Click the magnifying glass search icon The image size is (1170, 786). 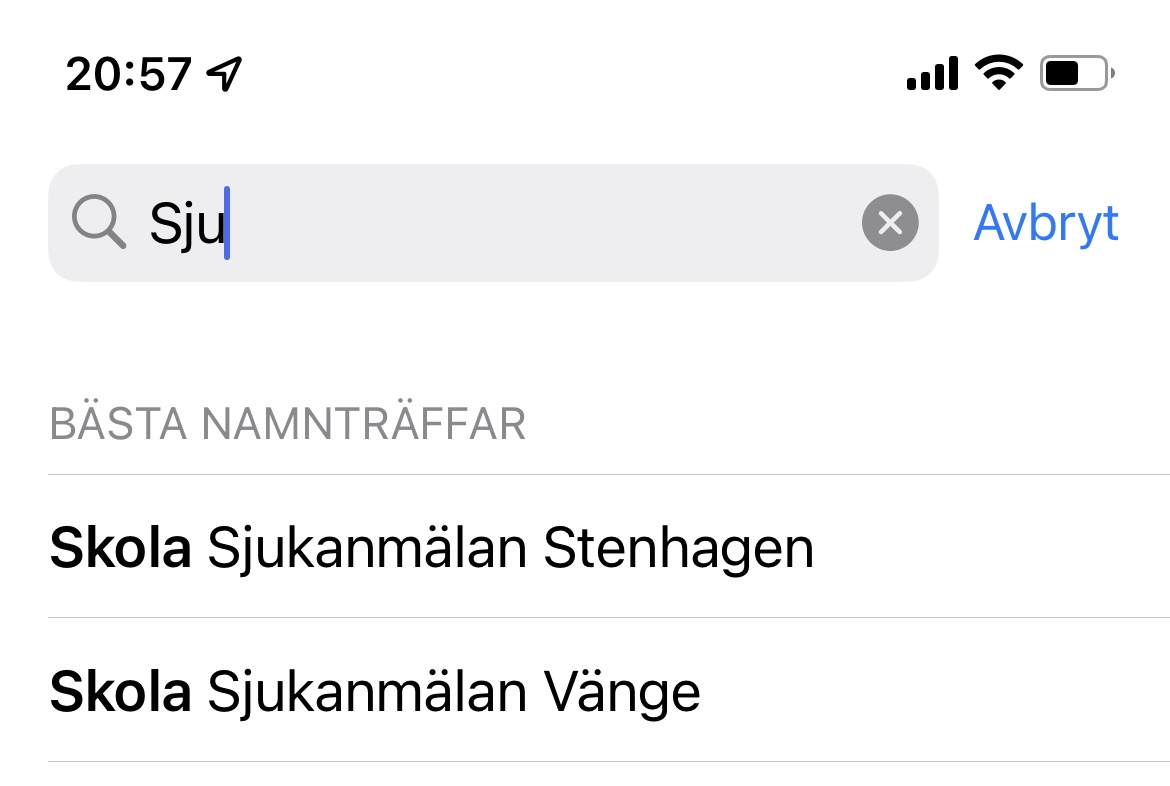coord(98,222)
